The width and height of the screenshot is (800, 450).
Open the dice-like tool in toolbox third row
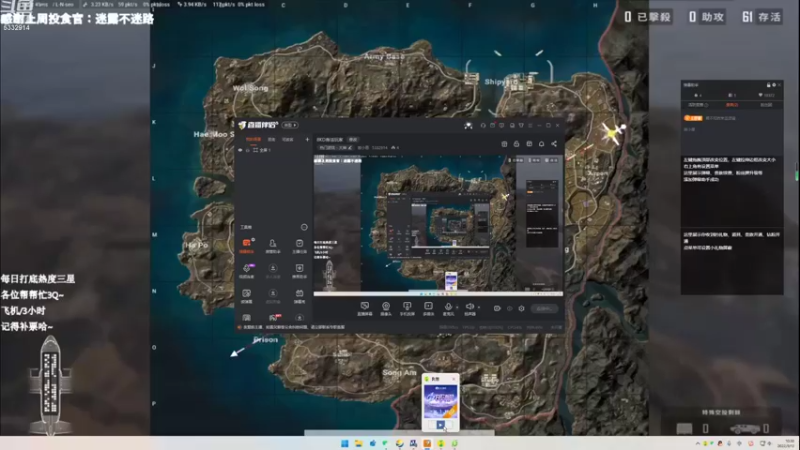[246, 295]
